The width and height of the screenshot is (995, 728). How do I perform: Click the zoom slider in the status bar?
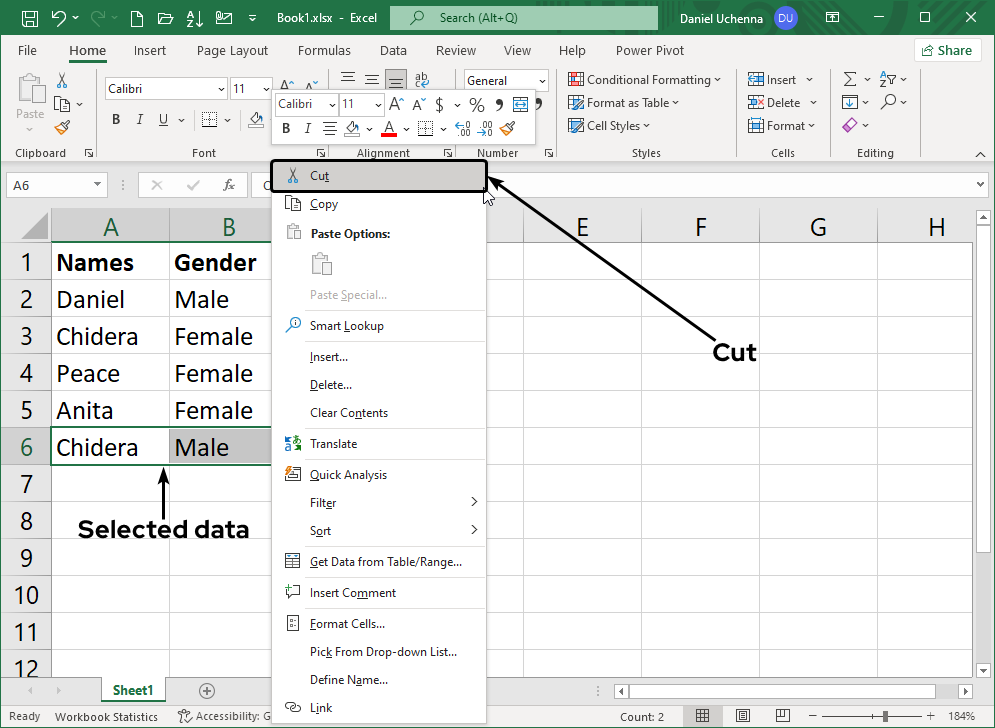click(884, 716)
